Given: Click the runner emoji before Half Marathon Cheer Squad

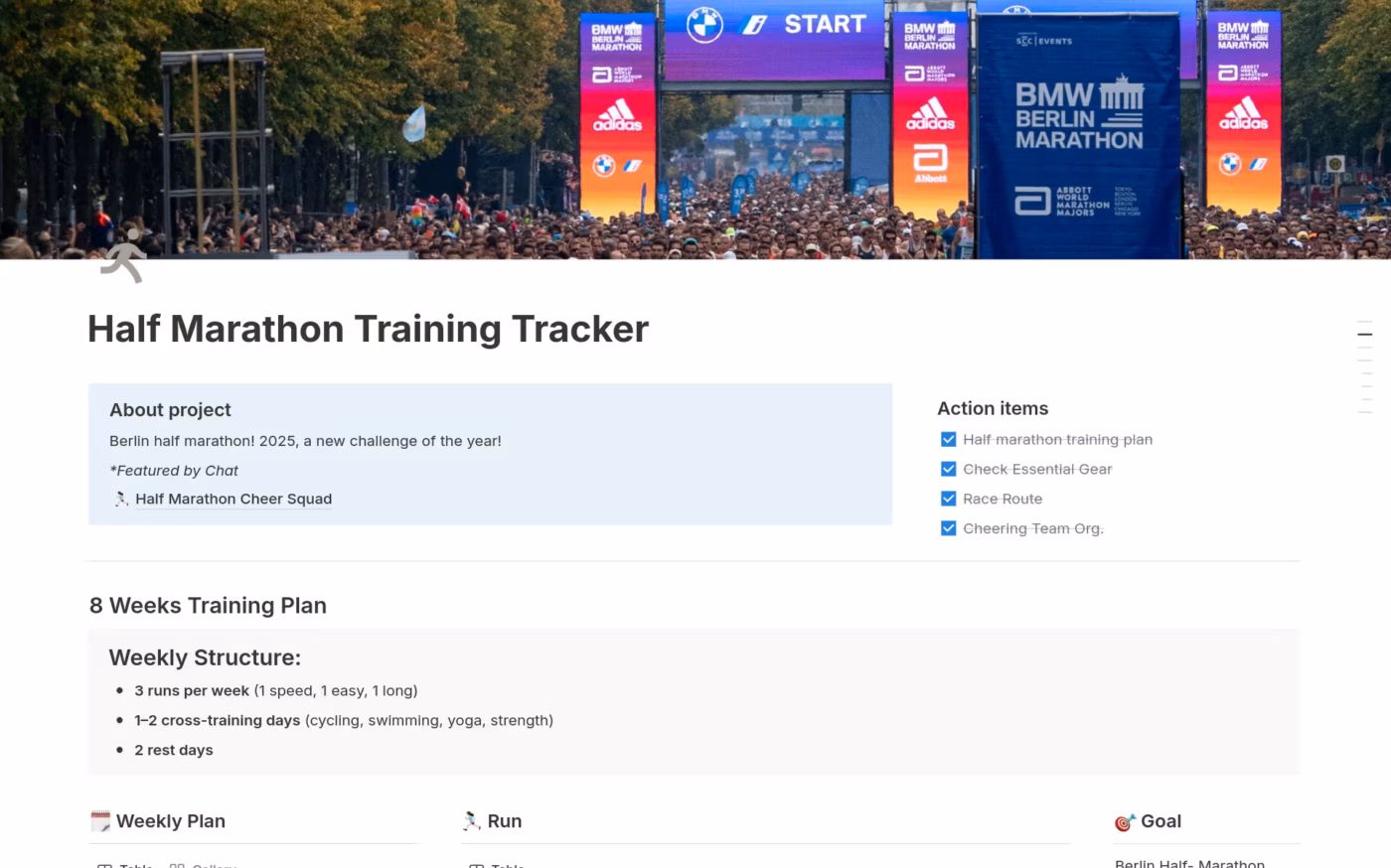Looking at the screenshot, I should (120, 500).
